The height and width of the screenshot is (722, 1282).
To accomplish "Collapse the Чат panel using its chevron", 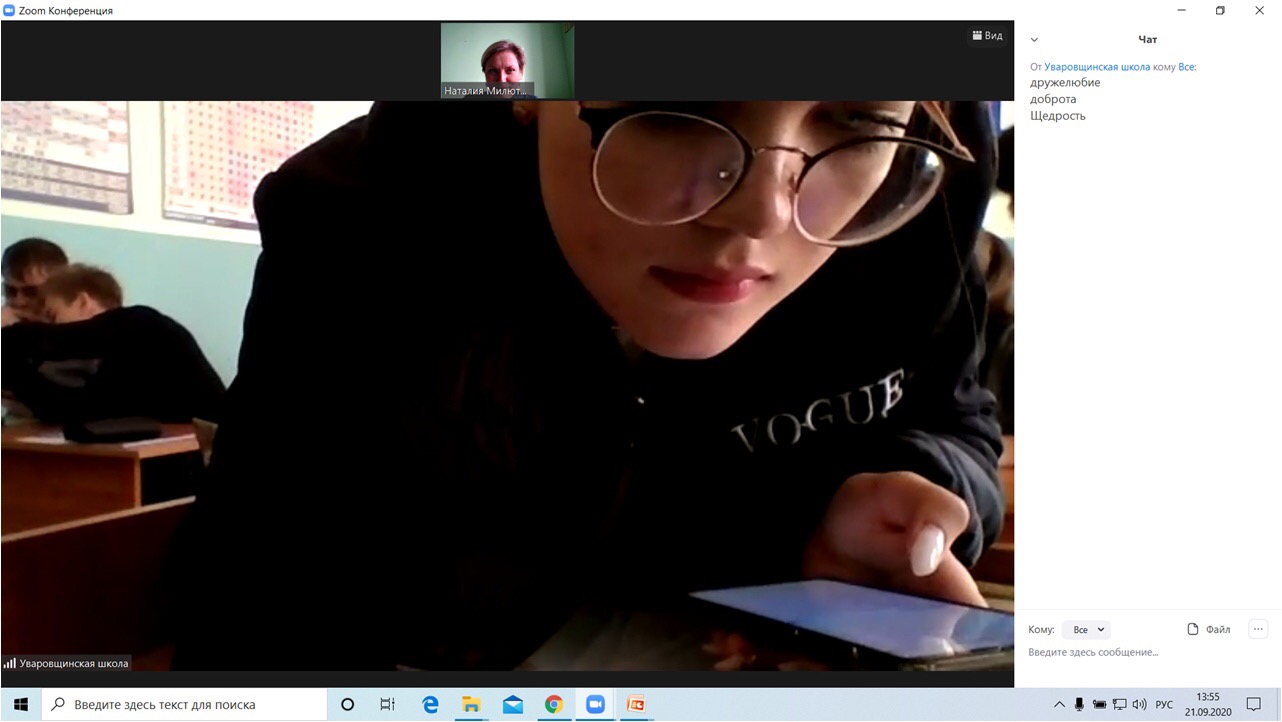I will (1034, 40).
